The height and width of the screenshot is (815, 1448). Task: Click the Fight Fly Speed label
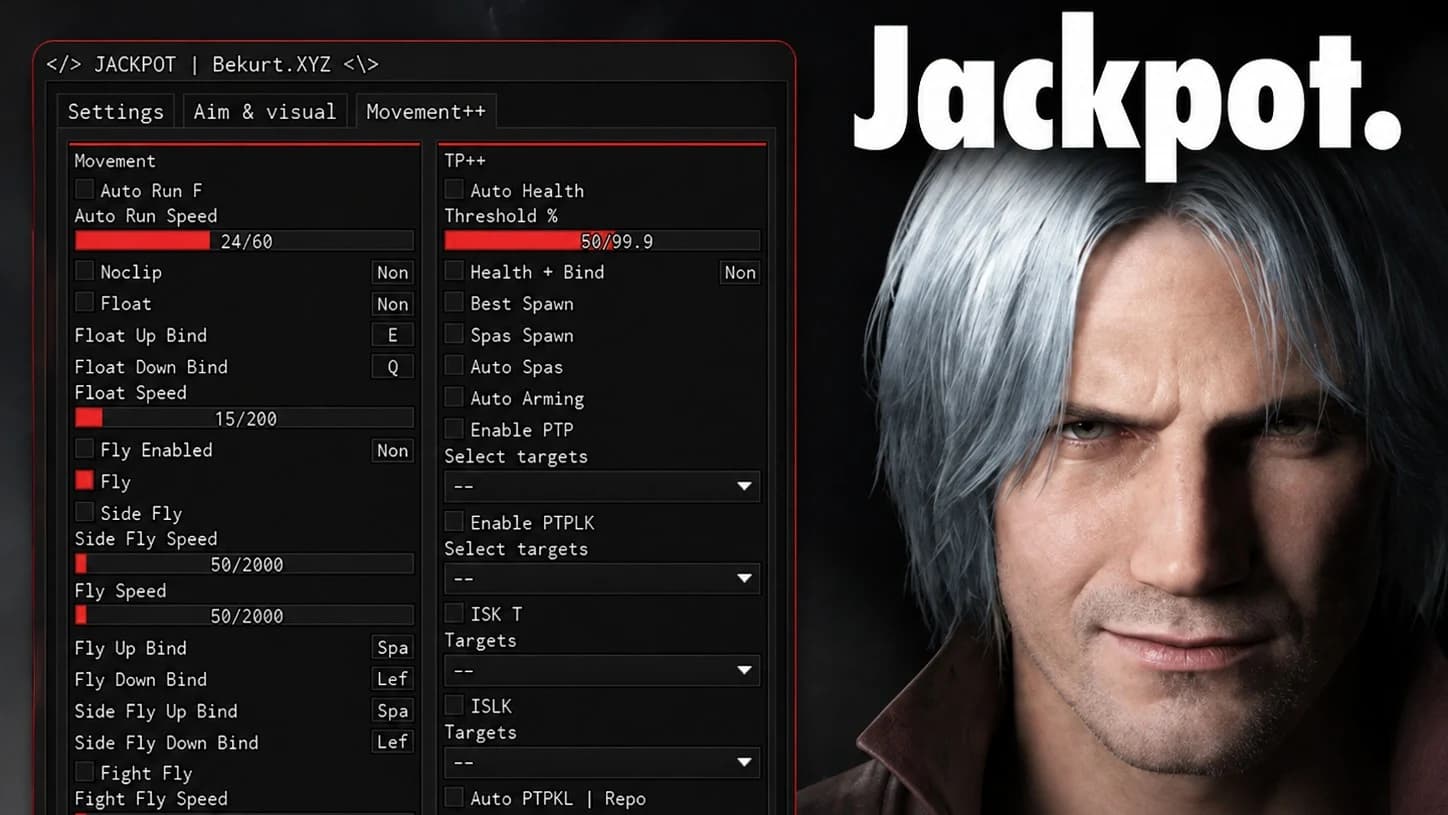[x=151, y=798]
